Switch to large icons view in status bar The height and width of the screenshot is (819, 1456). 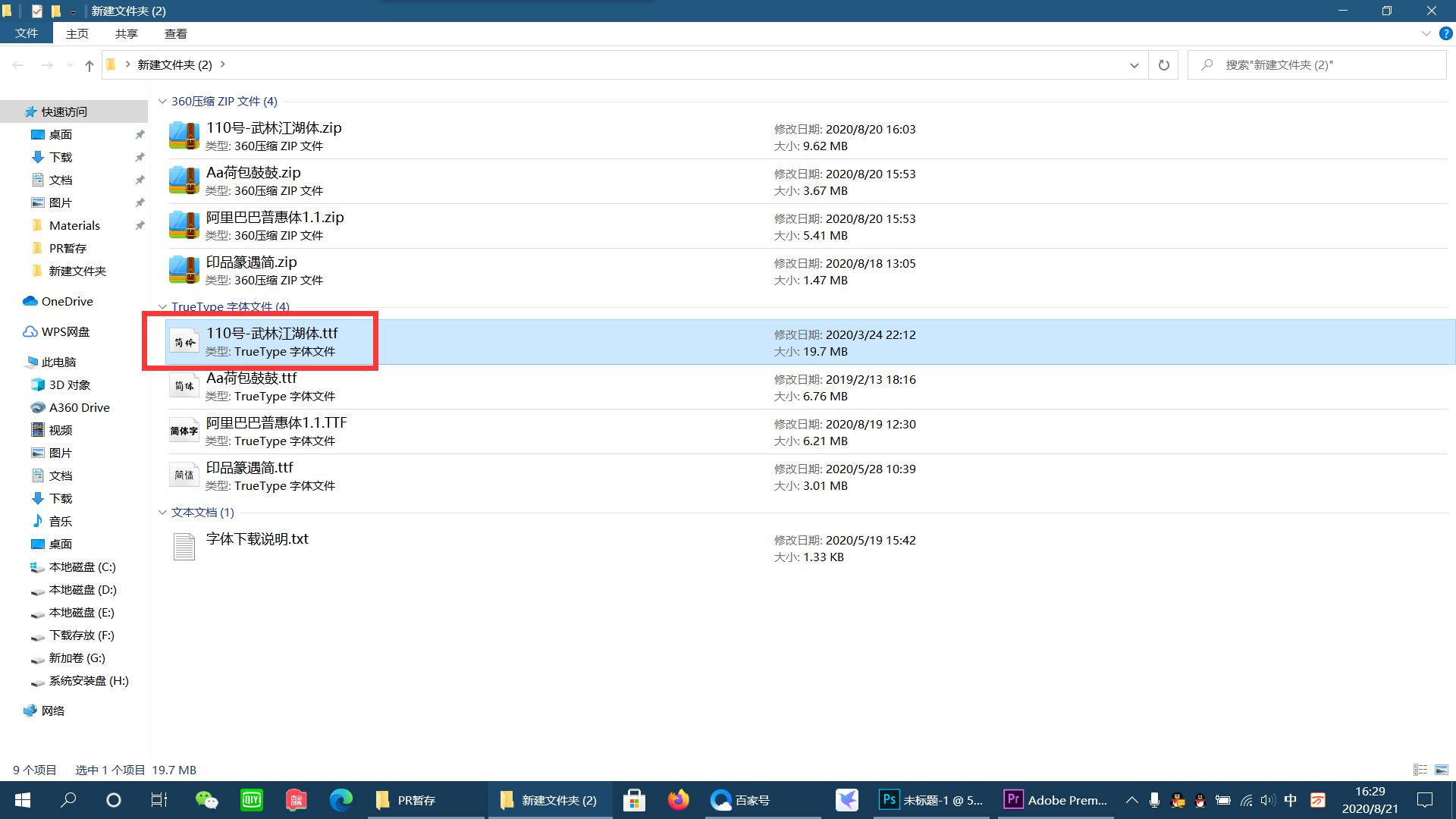(x=1442, y=770)
